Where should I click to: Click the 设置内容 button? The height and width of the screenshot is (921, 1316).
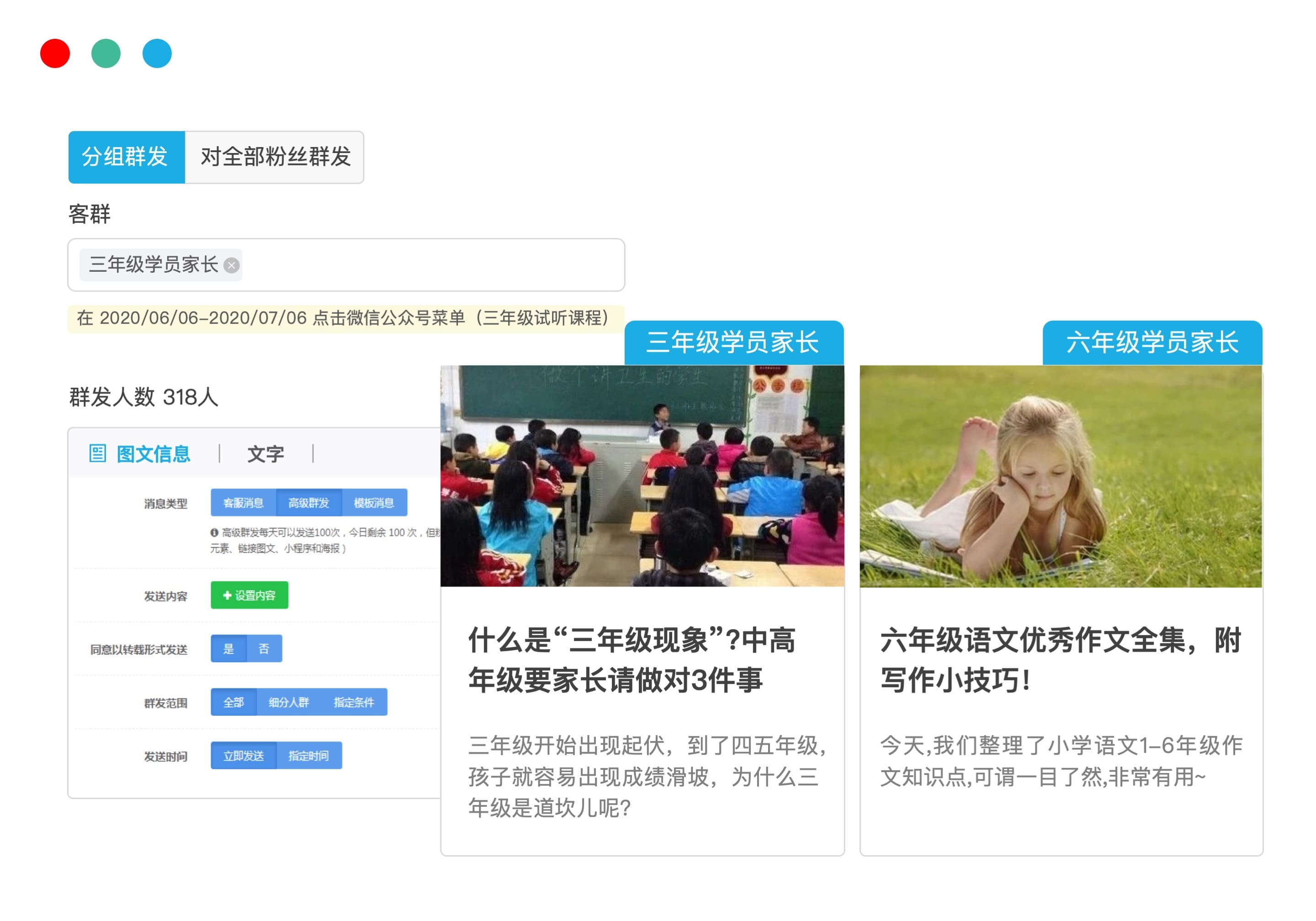coord(249,595)
